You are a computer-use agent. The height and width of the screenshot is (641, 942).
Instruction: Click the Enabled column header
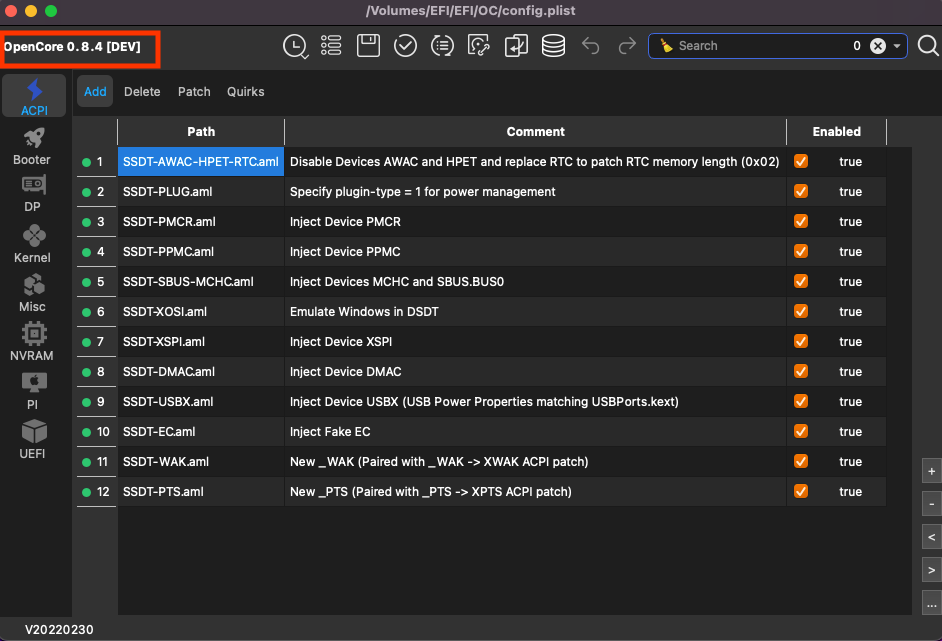tap(836, 132)
